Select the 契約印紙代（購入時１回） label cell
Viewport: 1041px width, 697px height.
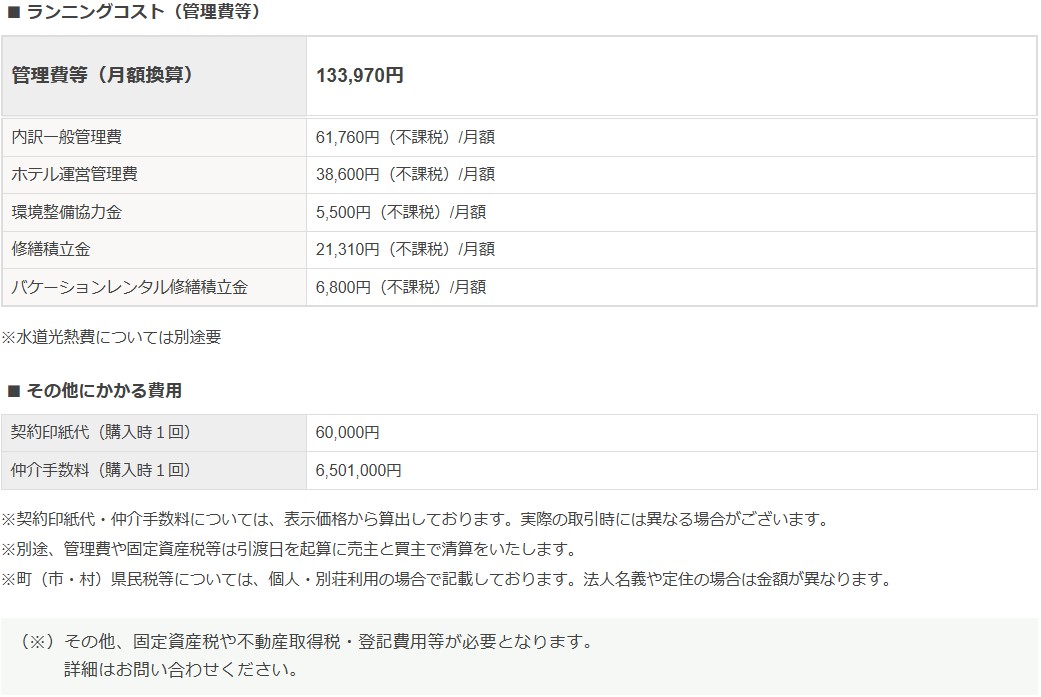pyautogui.click(x=101, y=433)
